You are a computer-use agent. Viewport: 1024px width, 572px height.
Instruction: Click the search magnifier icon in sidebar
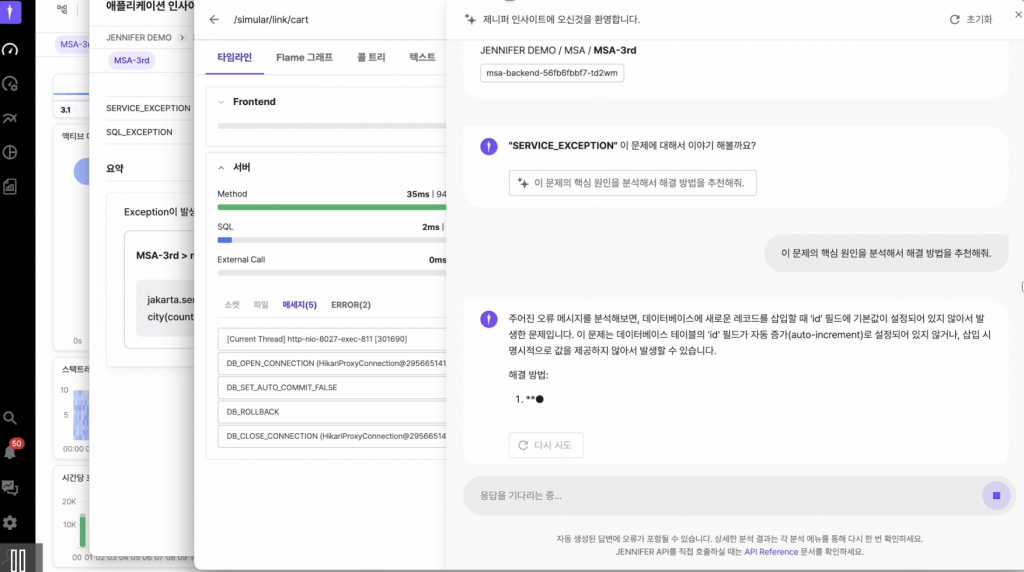[x=10, y=418]
